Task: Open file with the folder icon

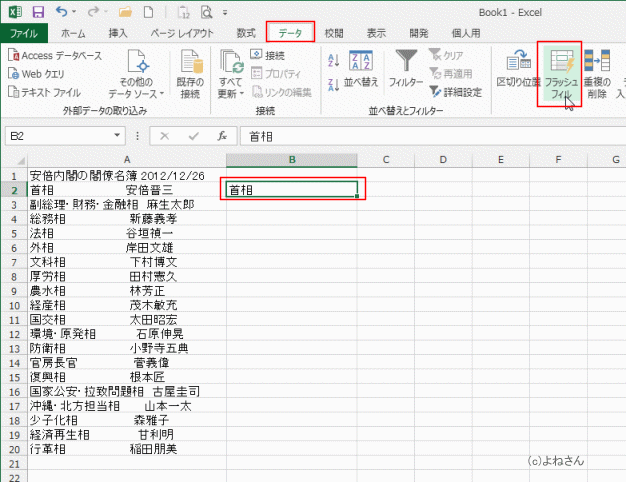Action: click(x=125, y=12)
